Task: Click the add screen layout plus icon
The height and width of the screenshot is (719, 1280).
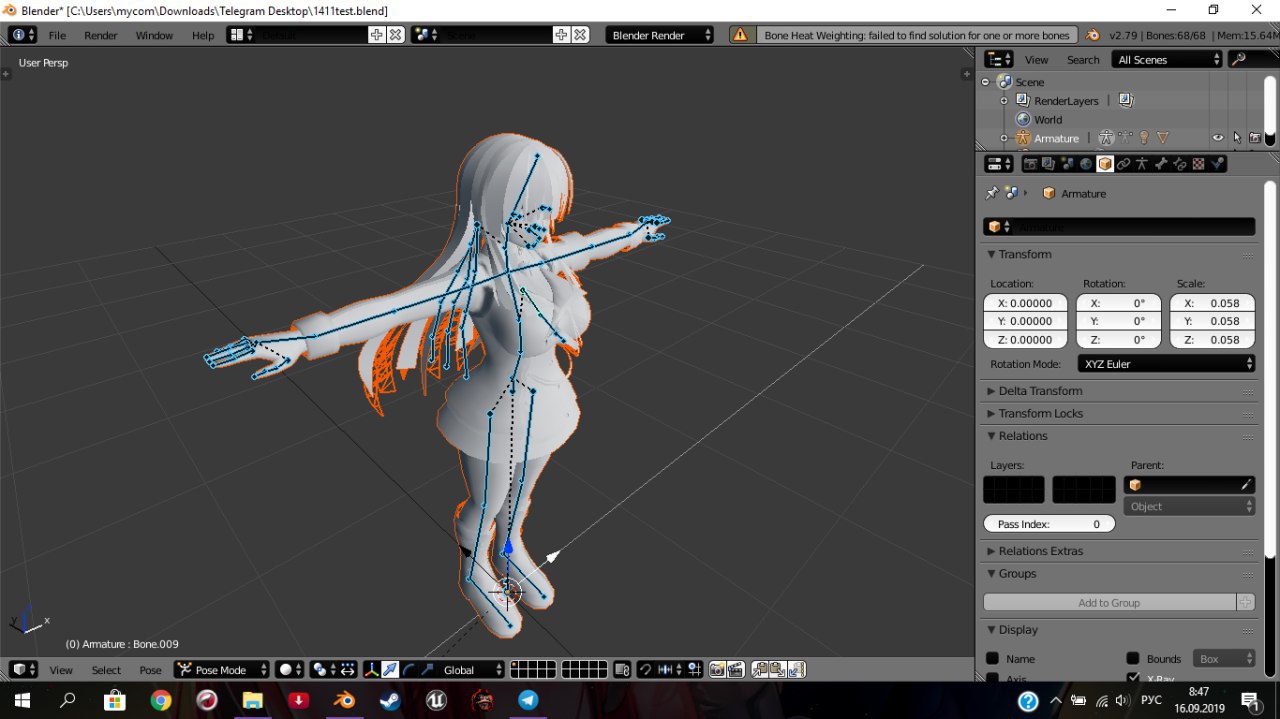Action: tap(377, 35)
